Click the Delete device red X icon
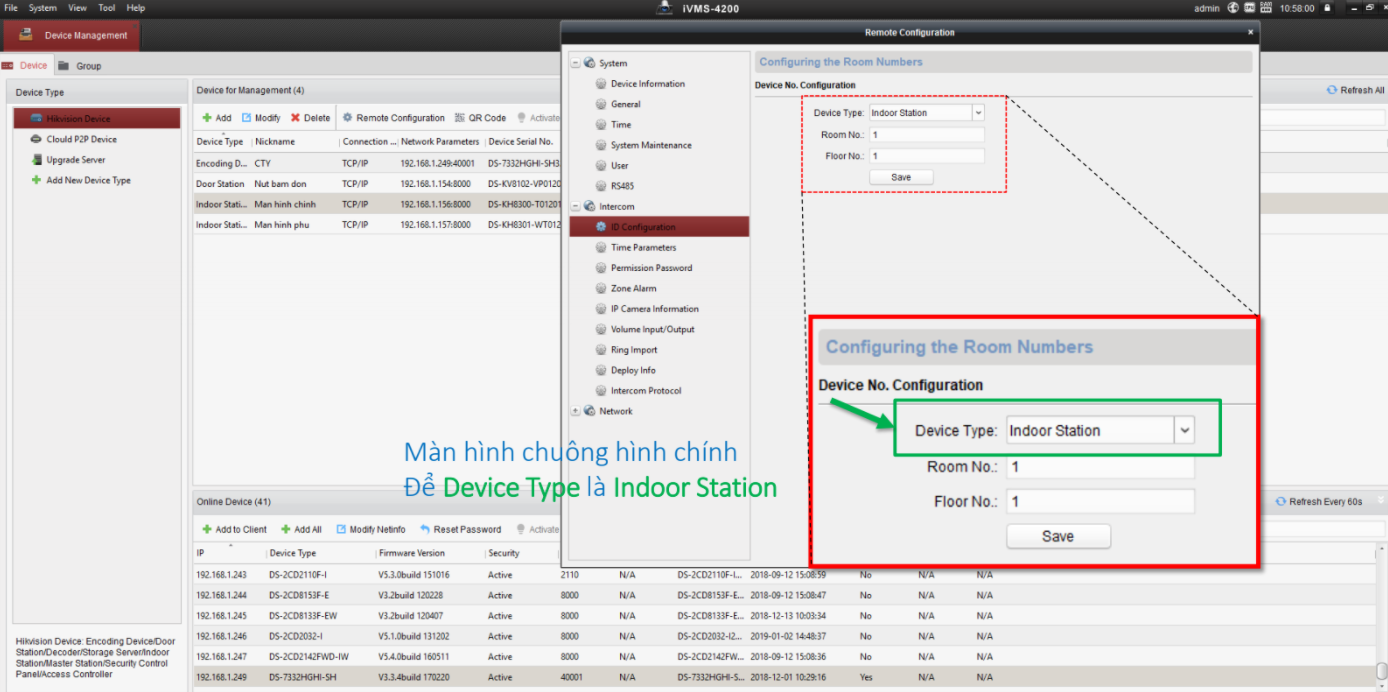The width and height of the screenshot is (1388, 692). click(296, 118)
